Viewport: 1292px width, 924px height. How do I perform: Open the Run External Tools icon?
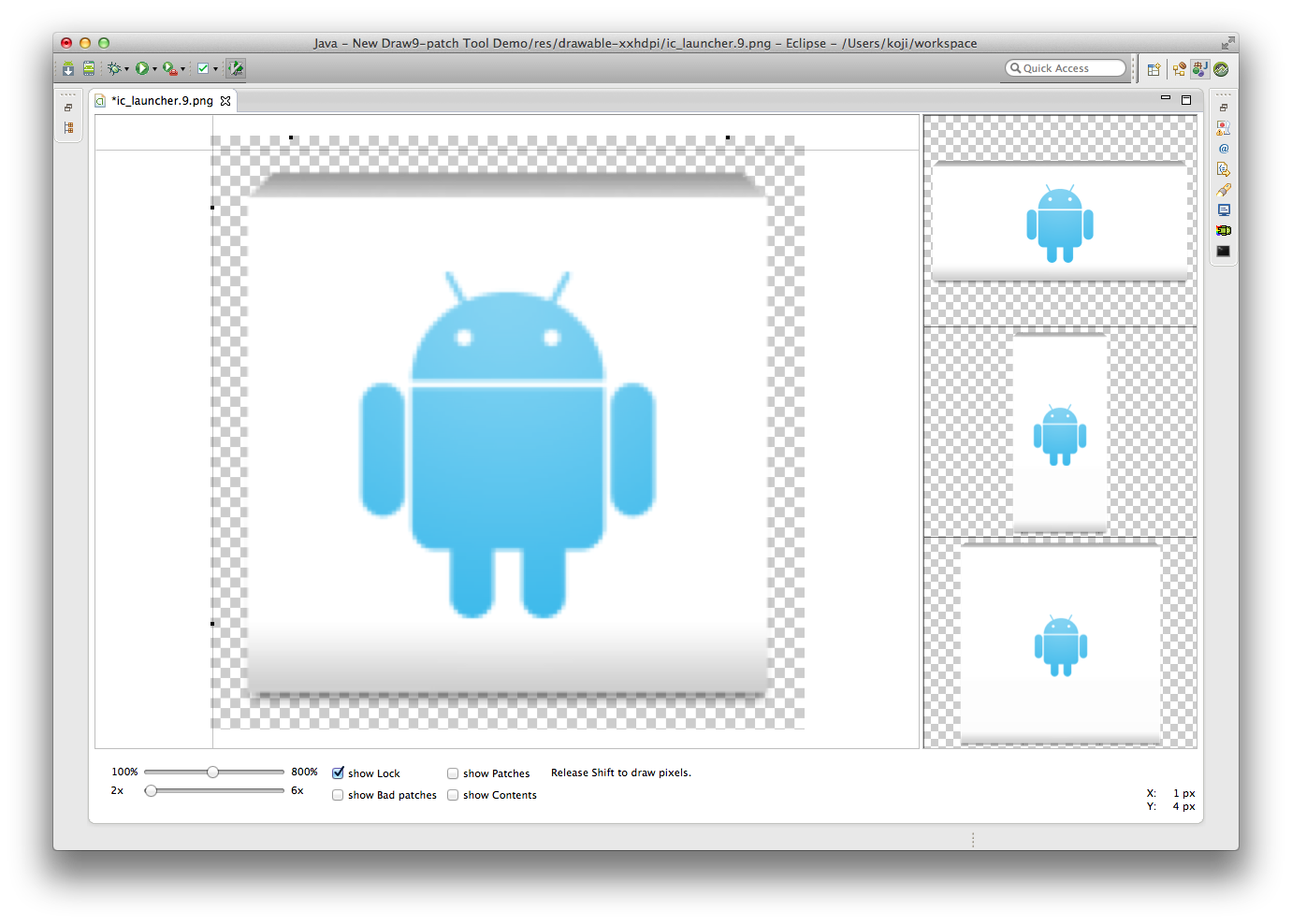click(x=170, y=68)
